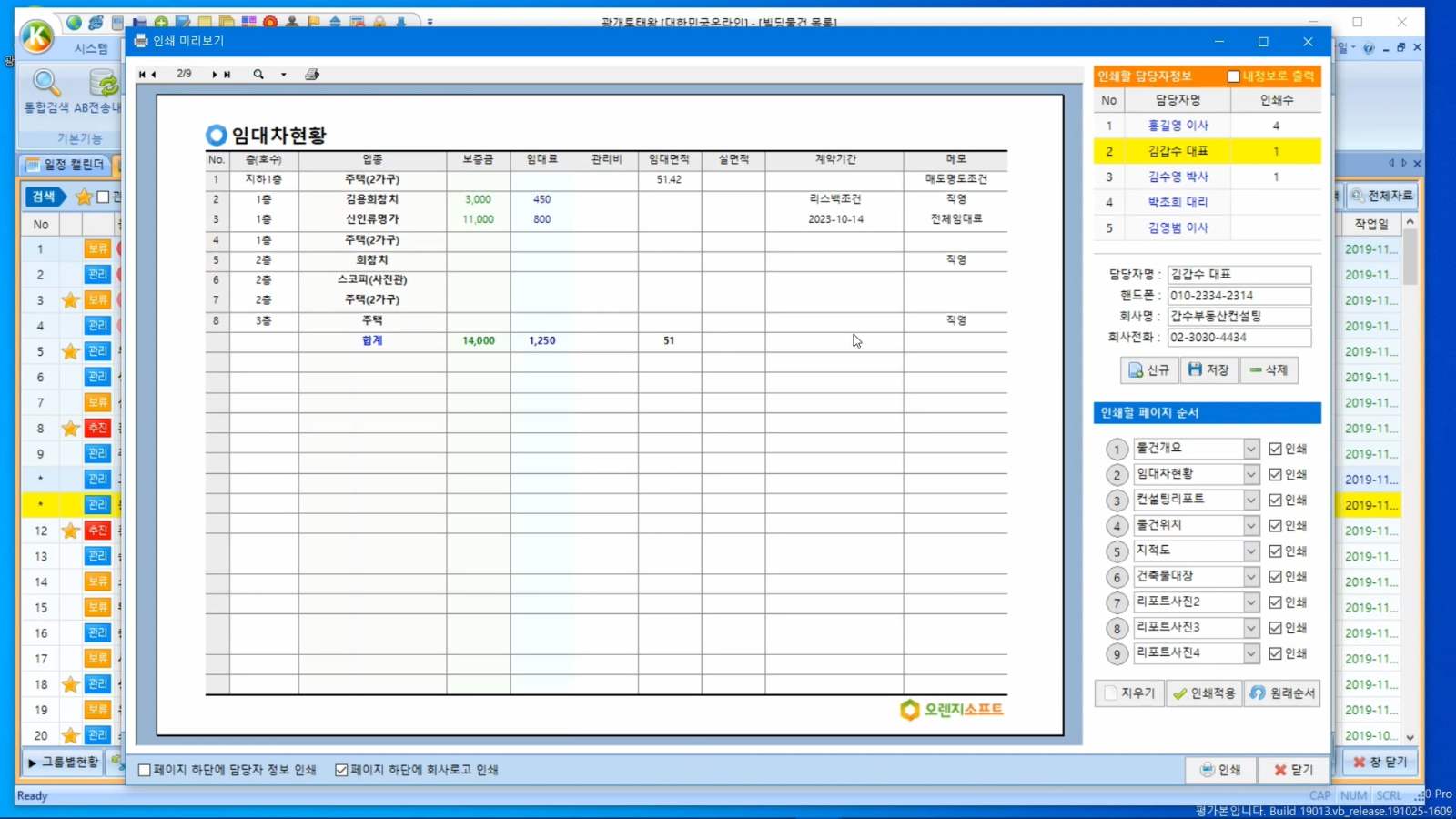Click 원래순서 to restore page order
Viewport: 1456px width, 819px height.
tap(1282, 693)
